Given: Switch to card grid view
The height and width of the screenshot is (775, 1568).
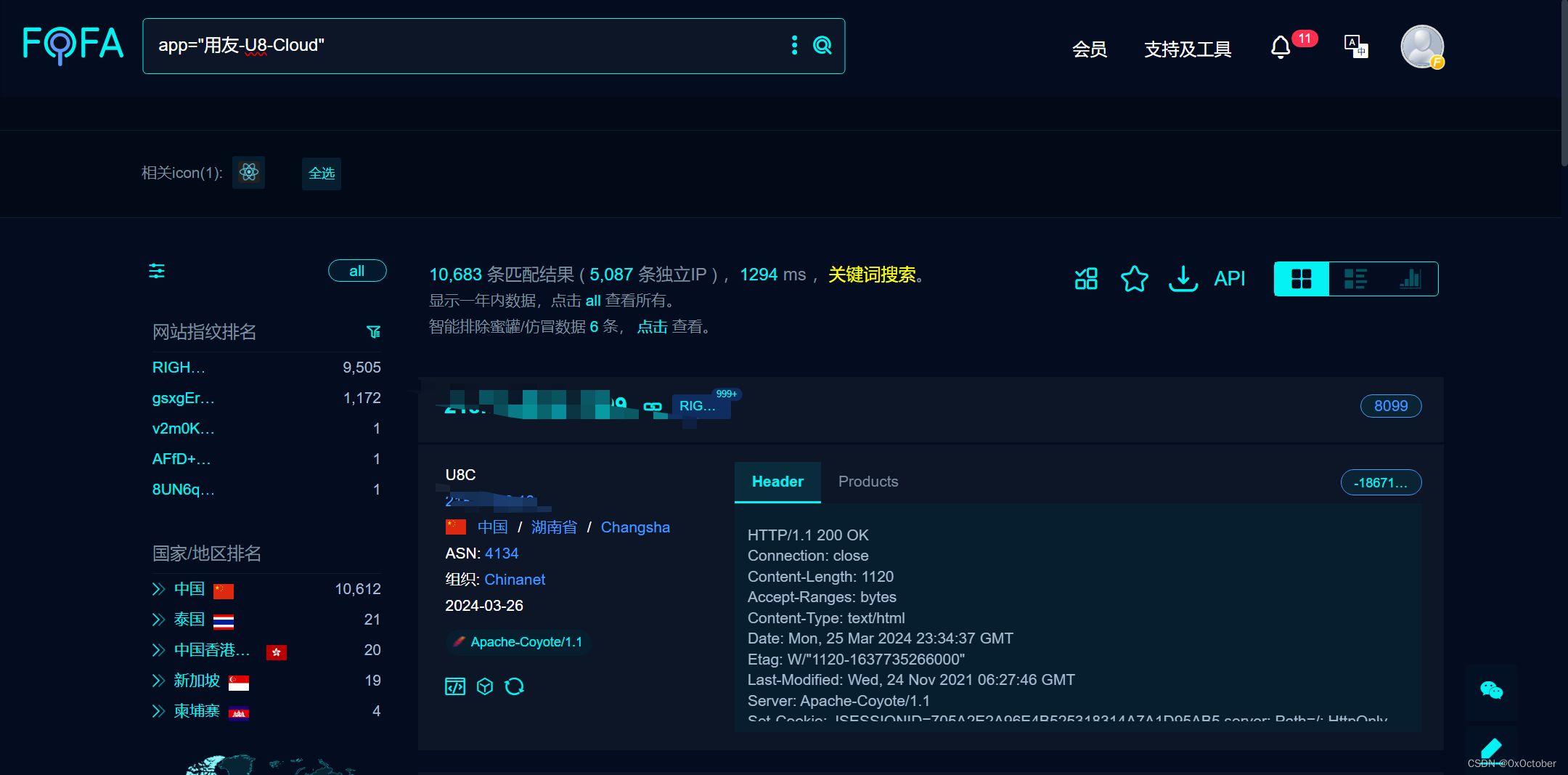Looking at the screenshot, I should 1302,279.
